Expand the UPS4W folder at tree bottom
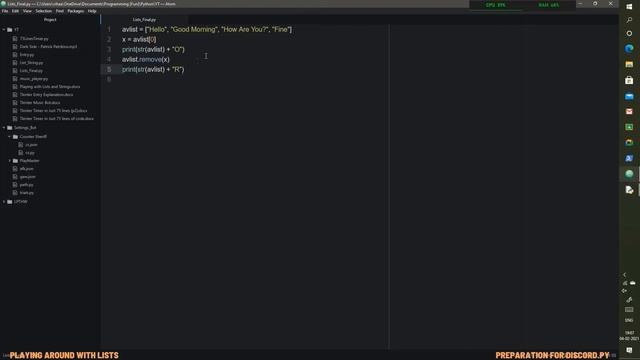The height and width of the screenshot is (360, 640). coord(4,202)
